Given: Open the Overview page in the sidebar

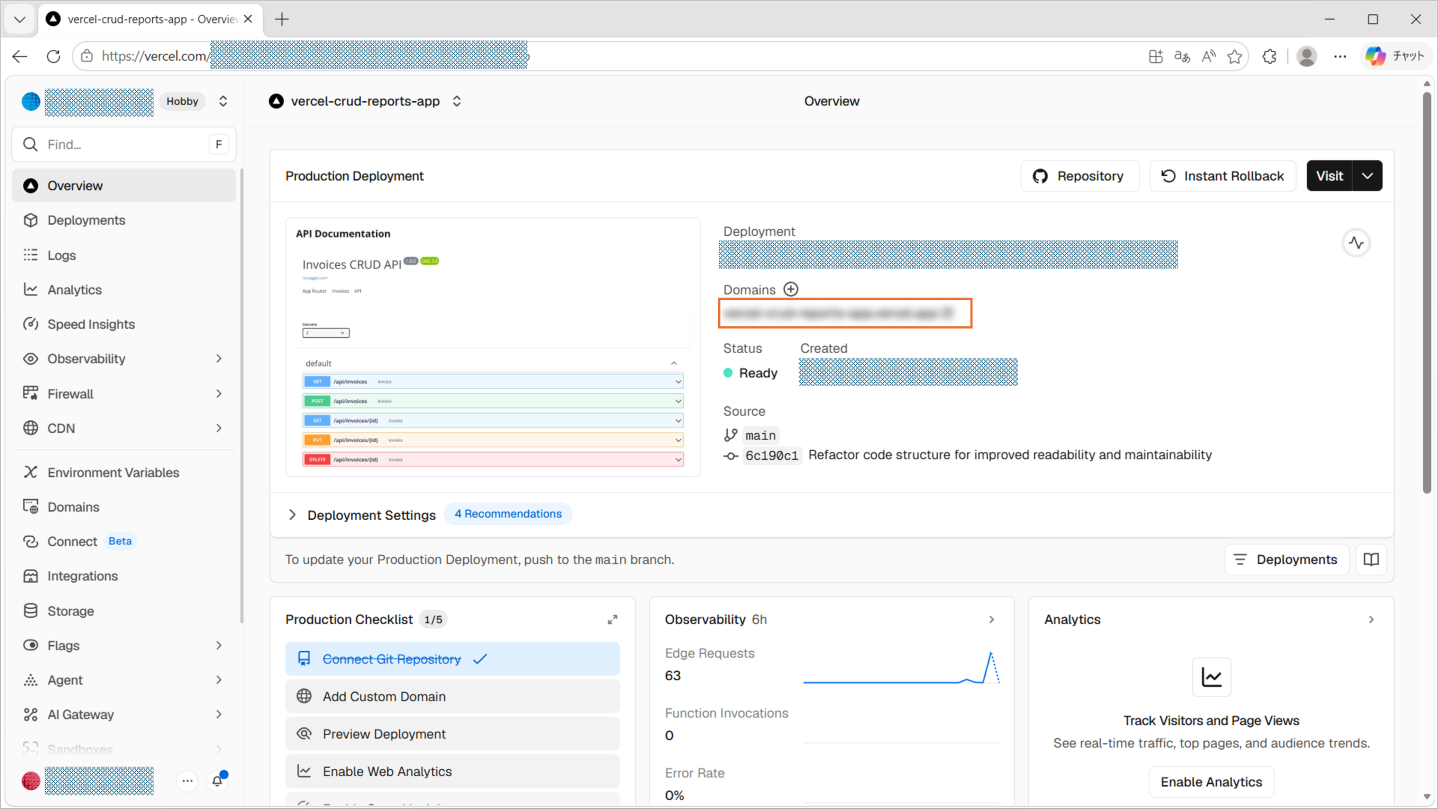Looking at the screenshot, I should 124,186.
